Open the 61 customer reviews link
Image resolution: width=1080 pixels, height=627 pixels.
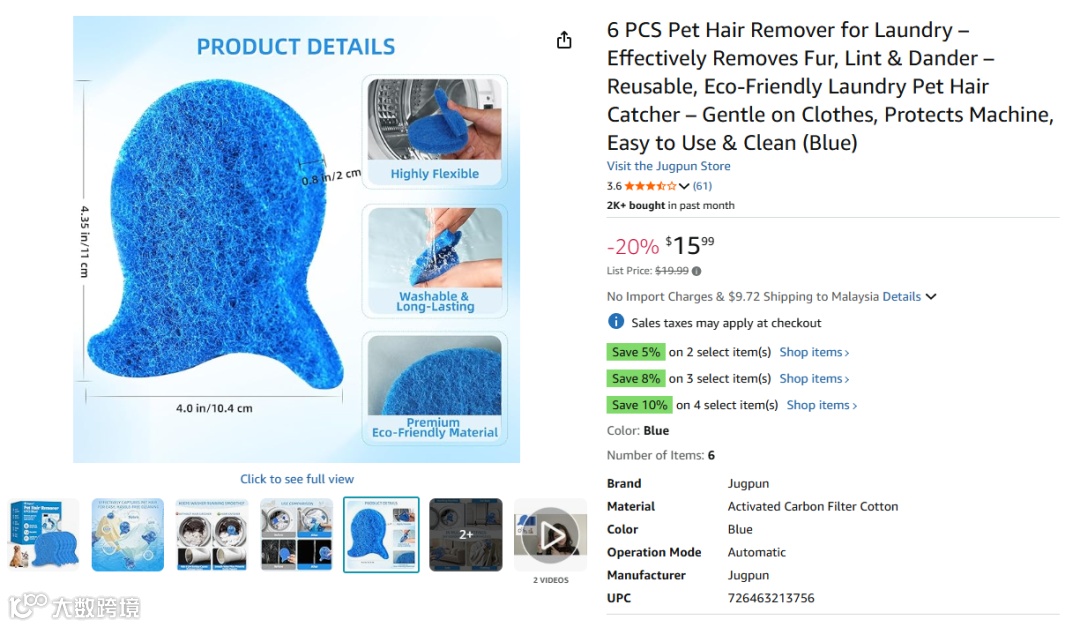[x=702, y=186]
